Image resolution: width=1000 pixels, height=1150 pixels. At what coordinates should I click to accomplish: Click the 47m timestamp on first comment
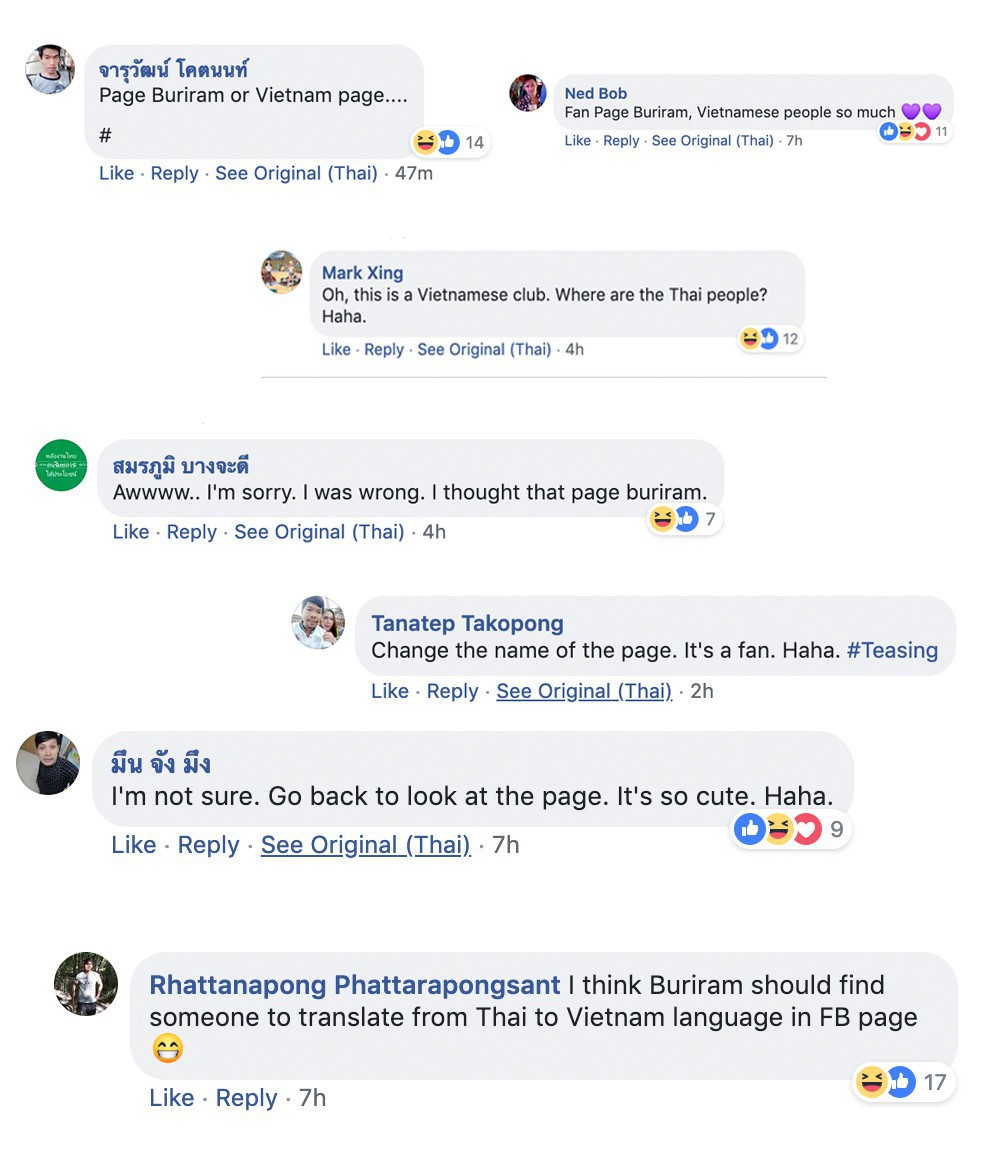click(413, 173)
